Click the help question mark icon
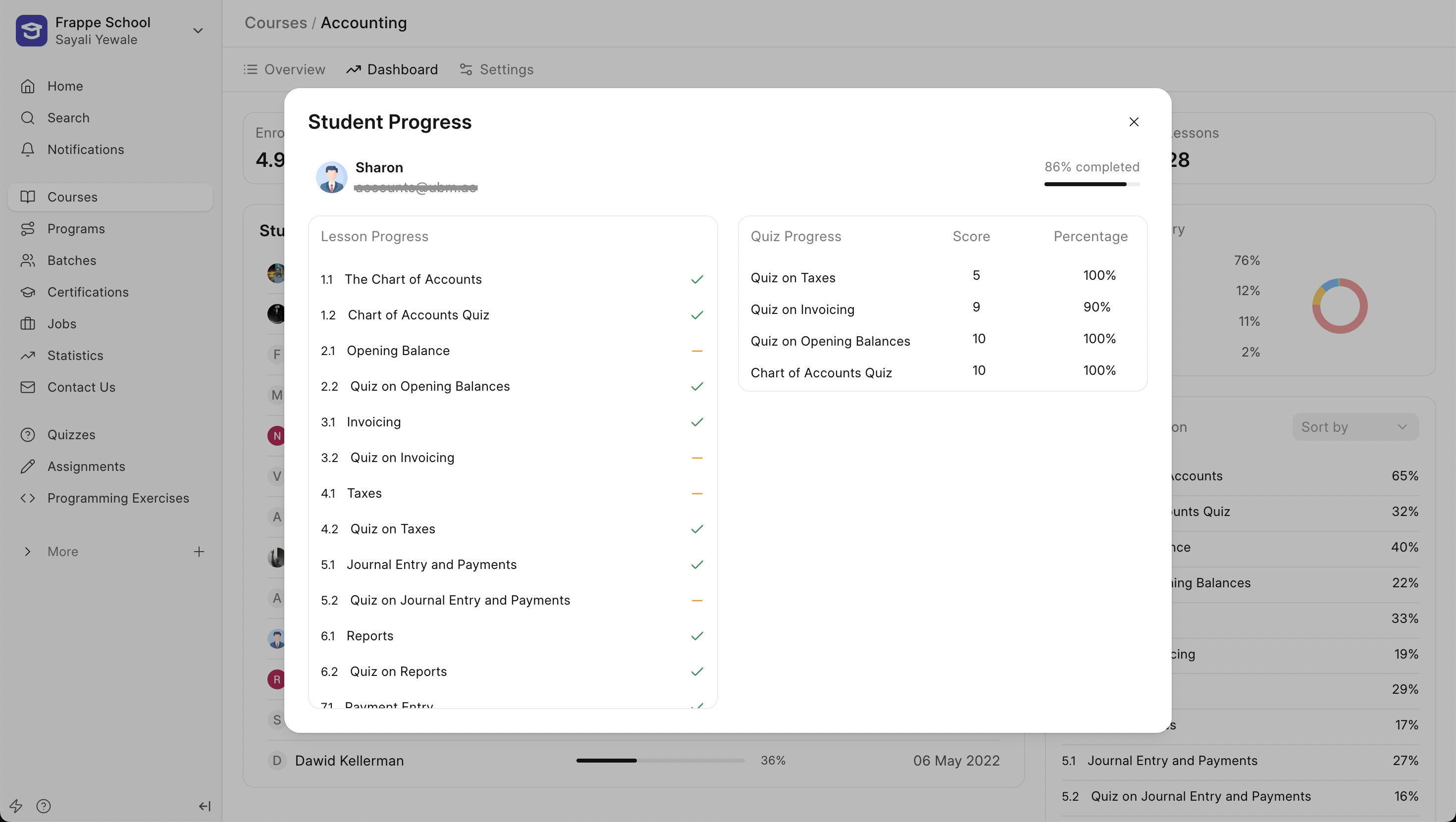1456x822 pixels. (44, 806)
